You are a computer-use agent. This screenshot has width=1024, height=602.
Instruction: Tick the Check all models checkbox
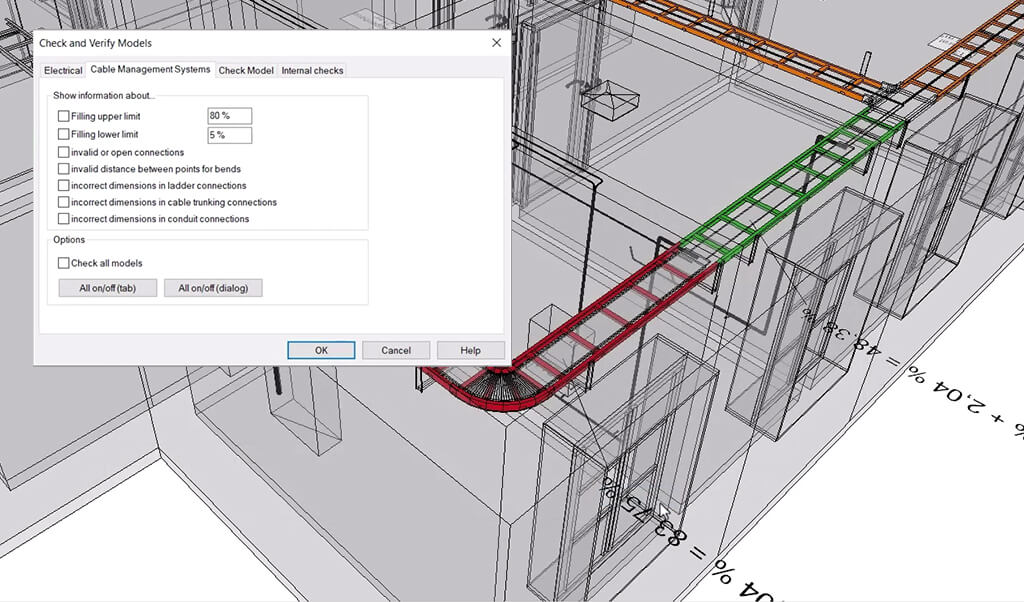pos(64,263)
